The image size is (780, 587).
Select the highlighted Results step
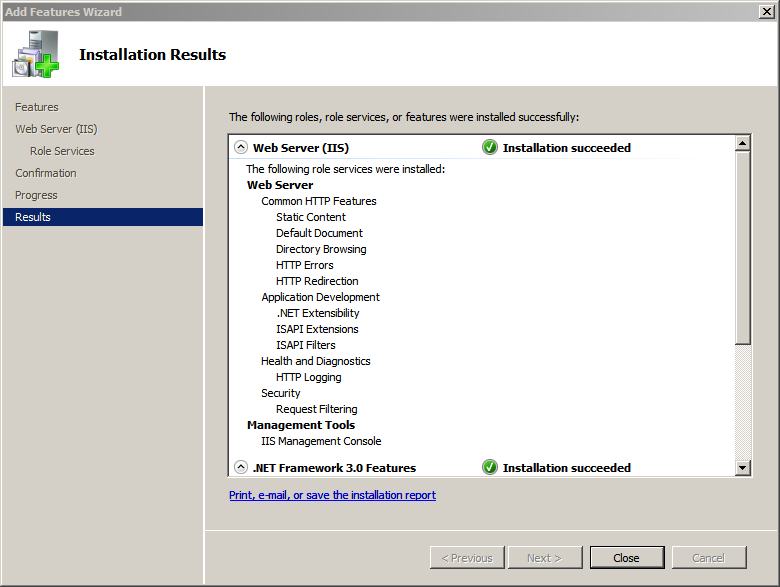[x=103, y=217]
